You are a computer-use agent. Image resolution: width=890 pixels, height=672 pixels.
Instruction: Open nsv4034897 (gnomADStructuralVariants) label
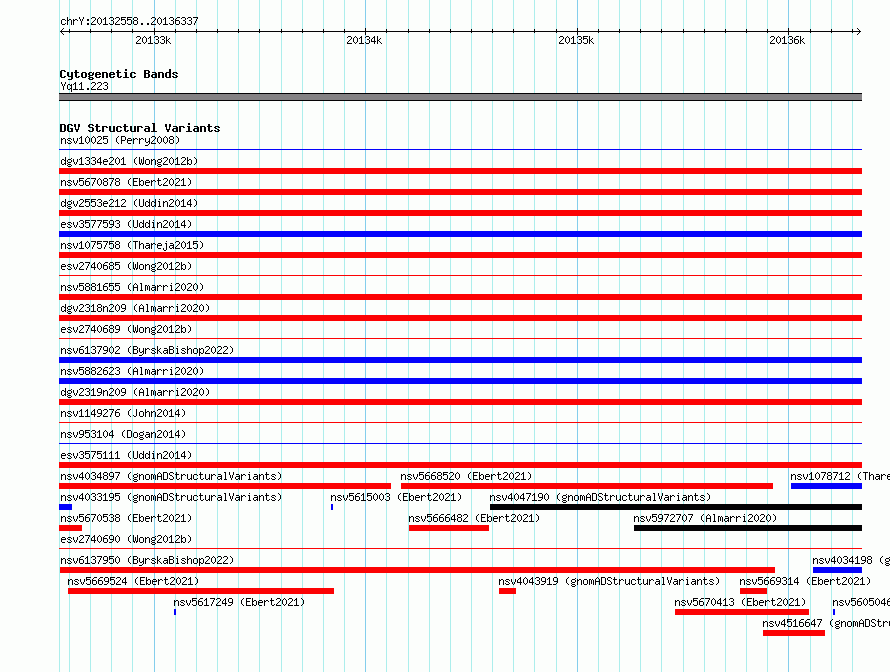pyautogui.click(x=171, y=476)
